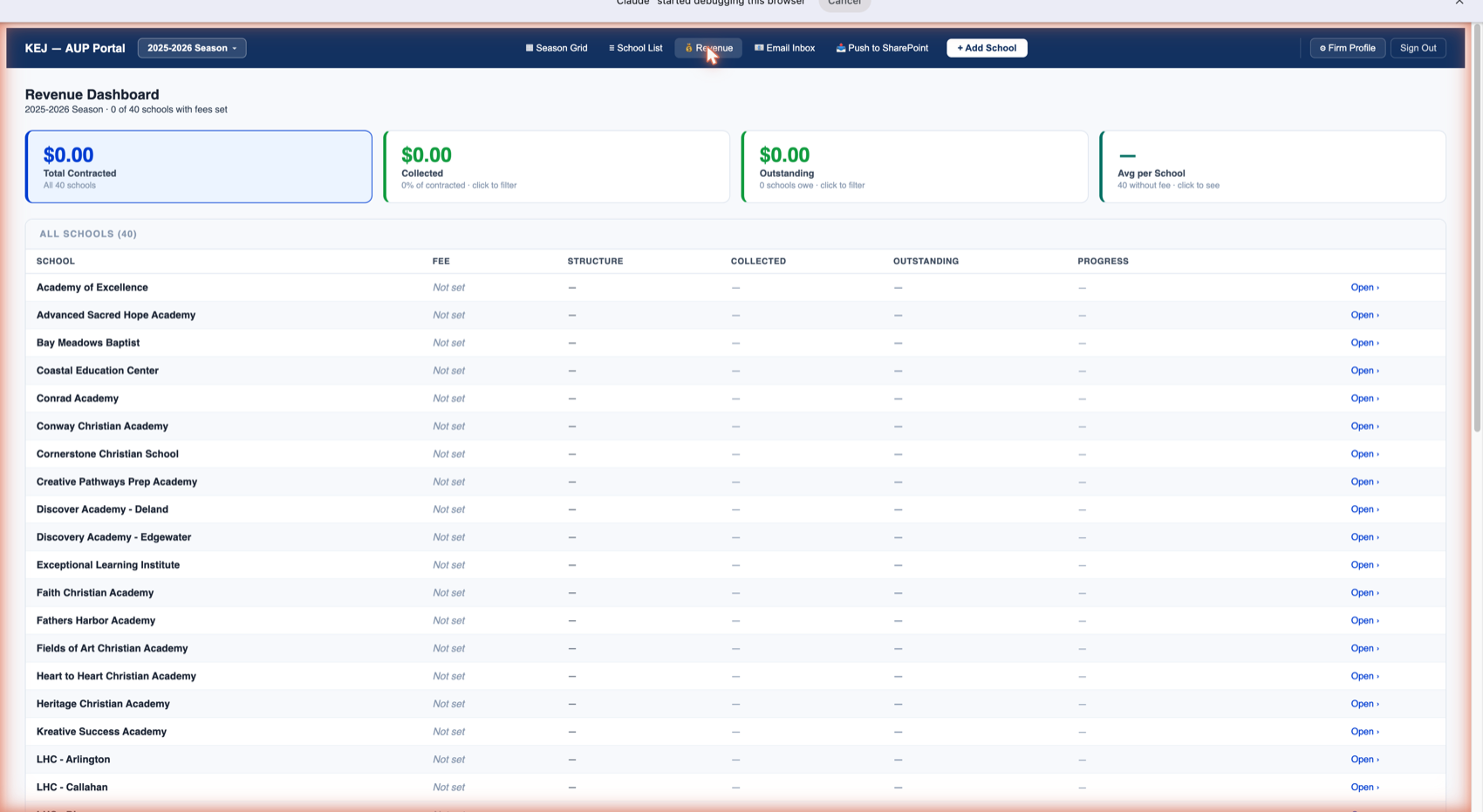Open the LHC - Callahan link
This screenshot has width=1483, height=812.
1364,788
